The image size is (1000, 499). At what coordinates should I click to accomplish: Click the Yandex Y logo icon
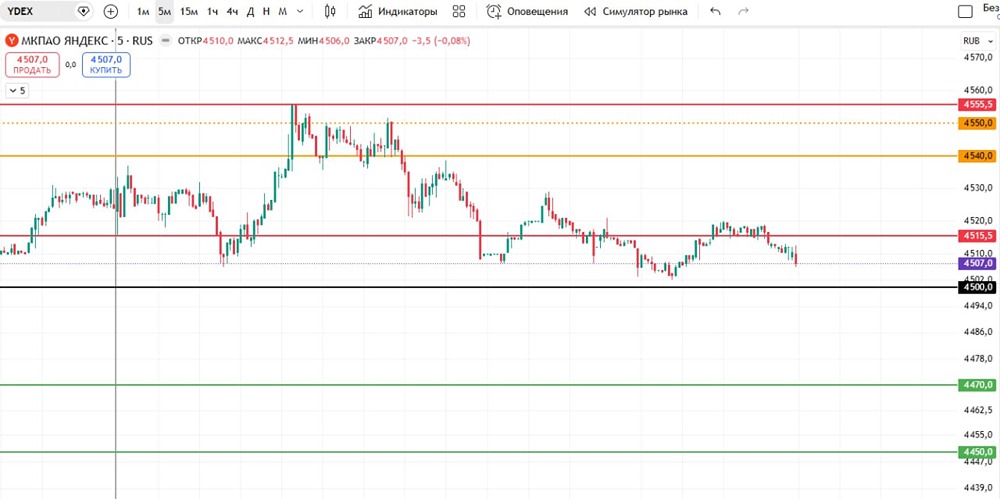pos(12,41)
